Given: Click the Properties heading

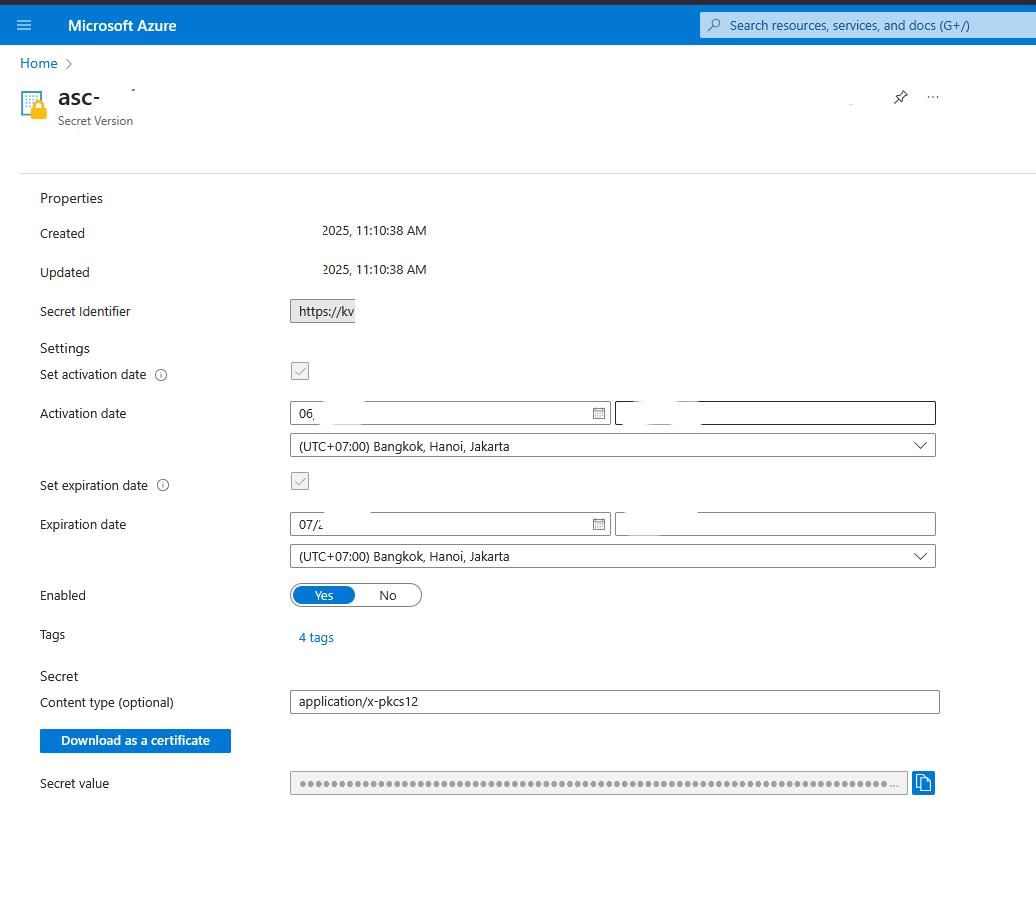Looking at the screenshot, I should [71, 198].
